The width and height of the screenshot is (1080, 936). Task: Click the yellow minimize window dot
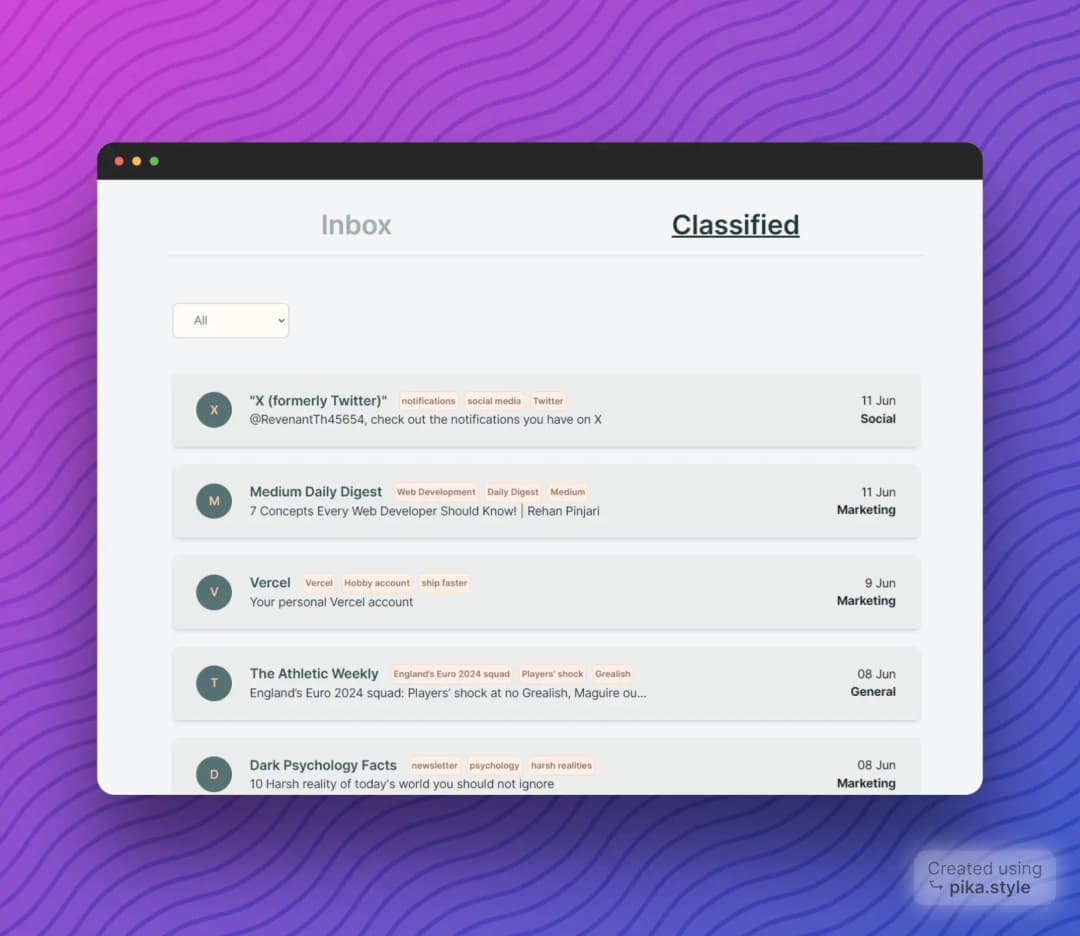pos(136,161)
